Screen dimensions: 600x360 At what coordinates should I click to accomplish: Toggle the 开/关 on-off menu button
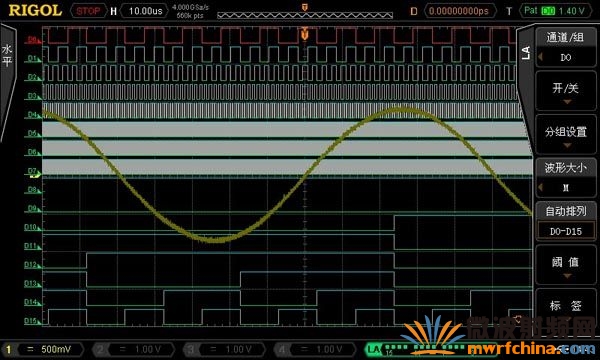[x=566, y=92]
